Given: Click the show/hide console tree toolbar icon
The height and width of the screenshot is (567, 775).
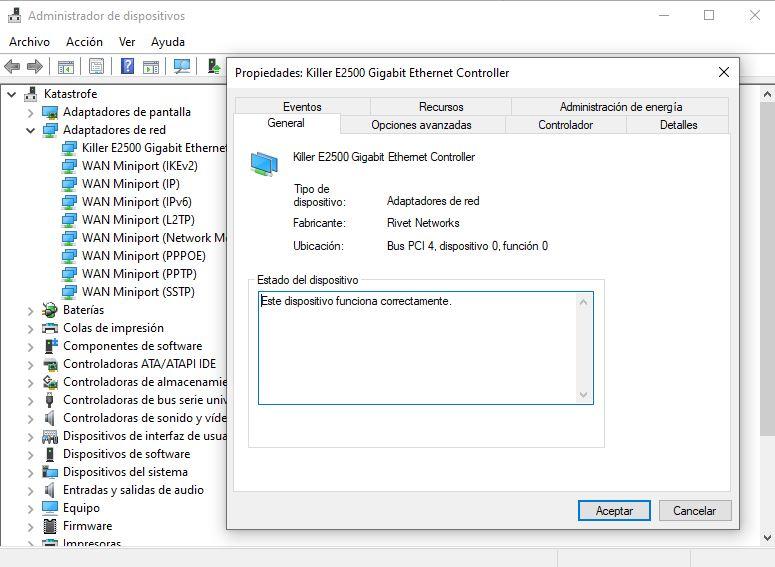Looking at the screenshot, I should (66, 66).
